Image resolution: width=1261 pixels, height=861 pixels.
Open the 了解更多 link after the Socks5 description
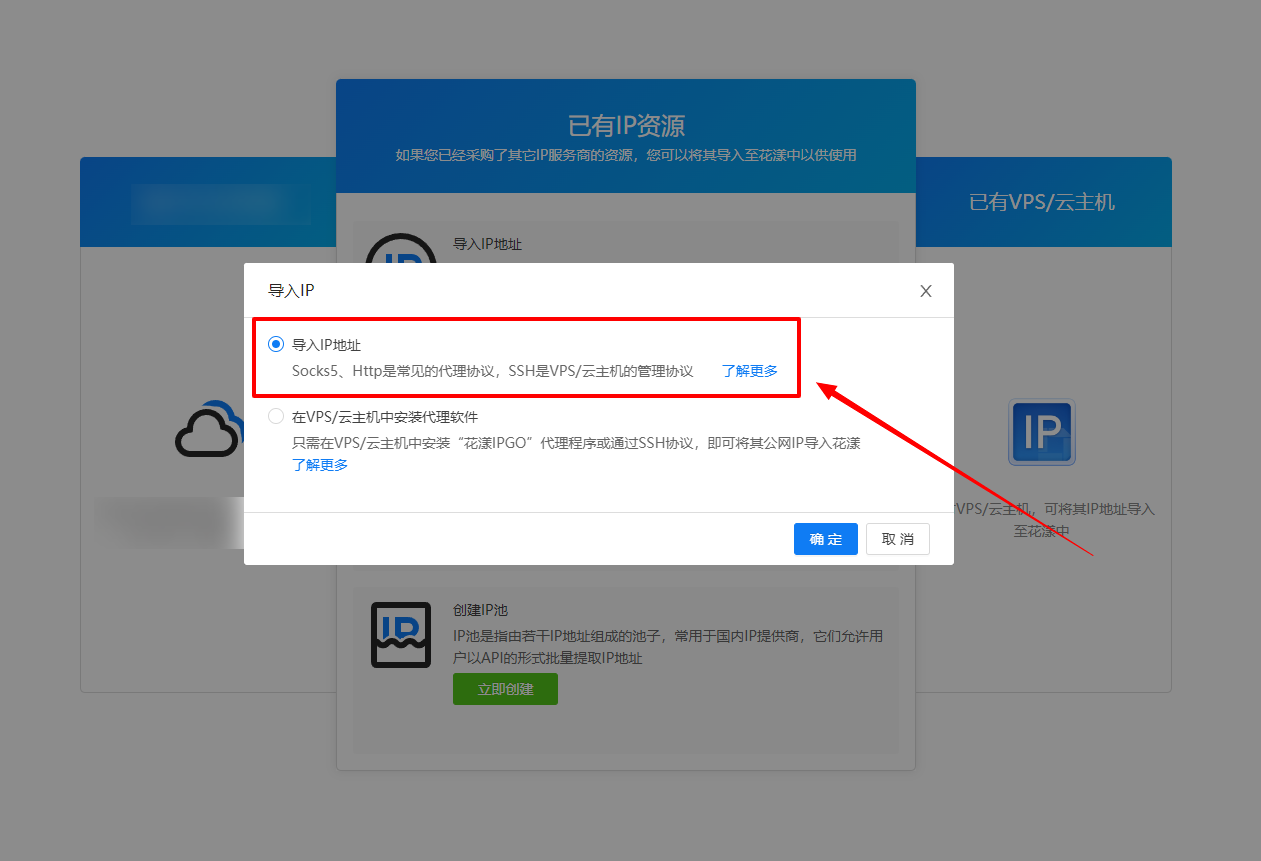point(749,369)
